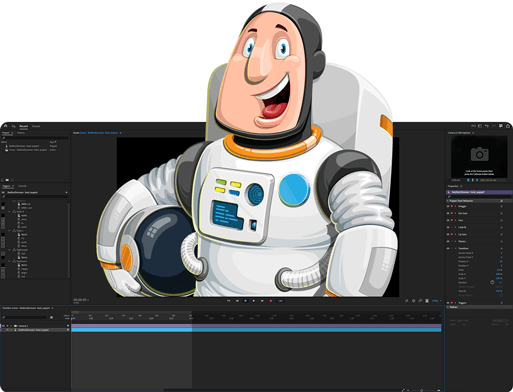Screen dimensions: 513x392
Task: Open the scene zoom percentage dropdown
Action: tap(436, 301)
